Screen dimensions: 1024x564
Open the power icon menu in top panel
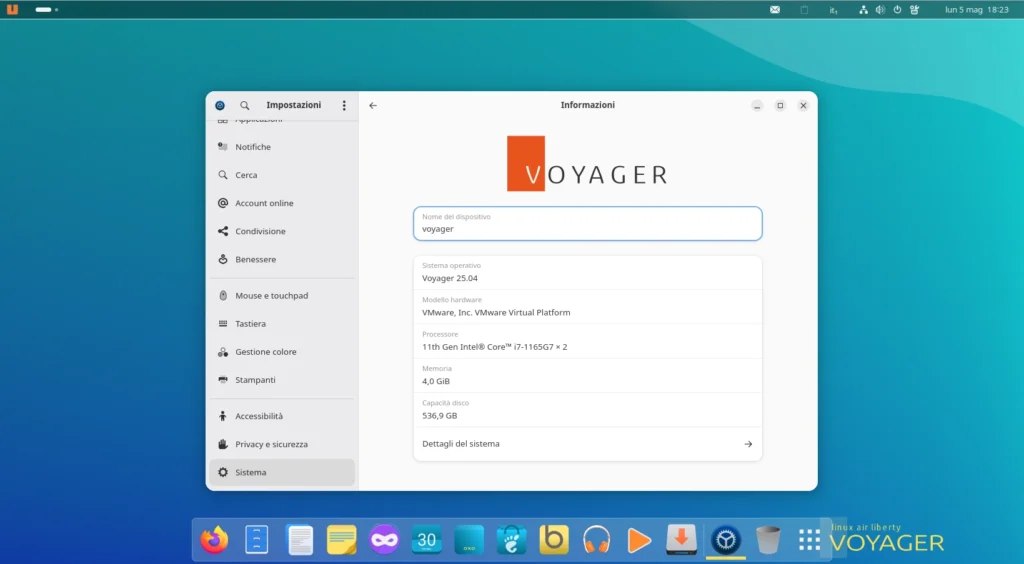[x=897, y=10]
